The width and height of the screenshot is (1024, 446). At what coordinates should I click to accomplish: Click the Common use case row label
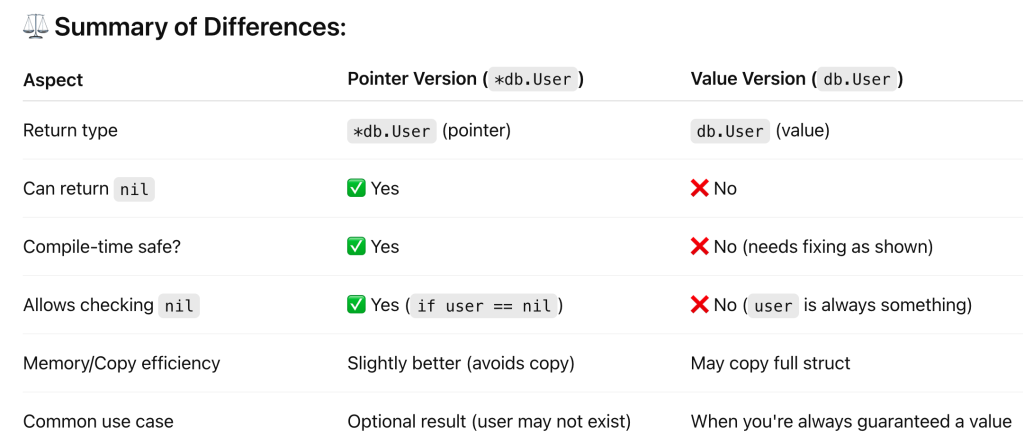click(98, 421)
